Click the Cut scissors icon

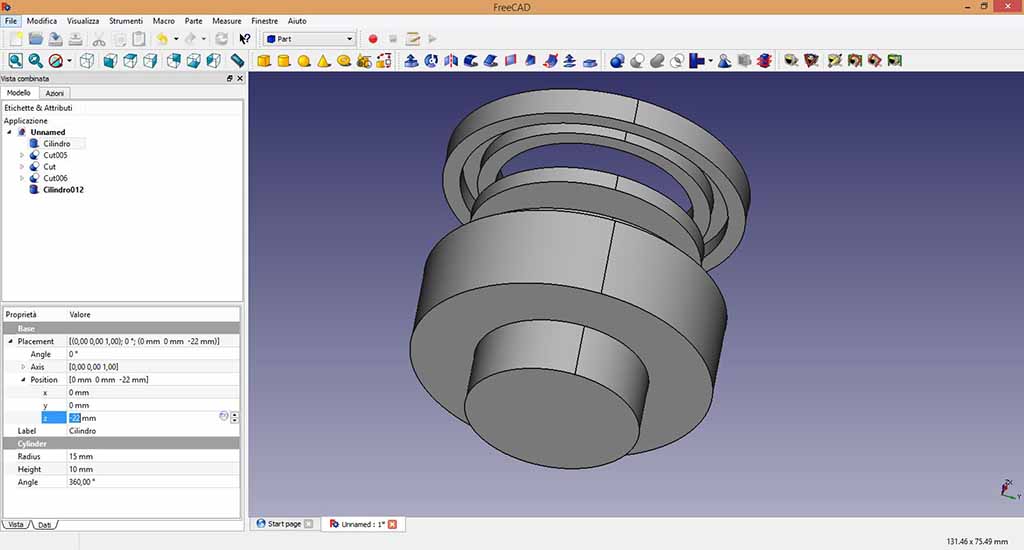tap(99, 39)
